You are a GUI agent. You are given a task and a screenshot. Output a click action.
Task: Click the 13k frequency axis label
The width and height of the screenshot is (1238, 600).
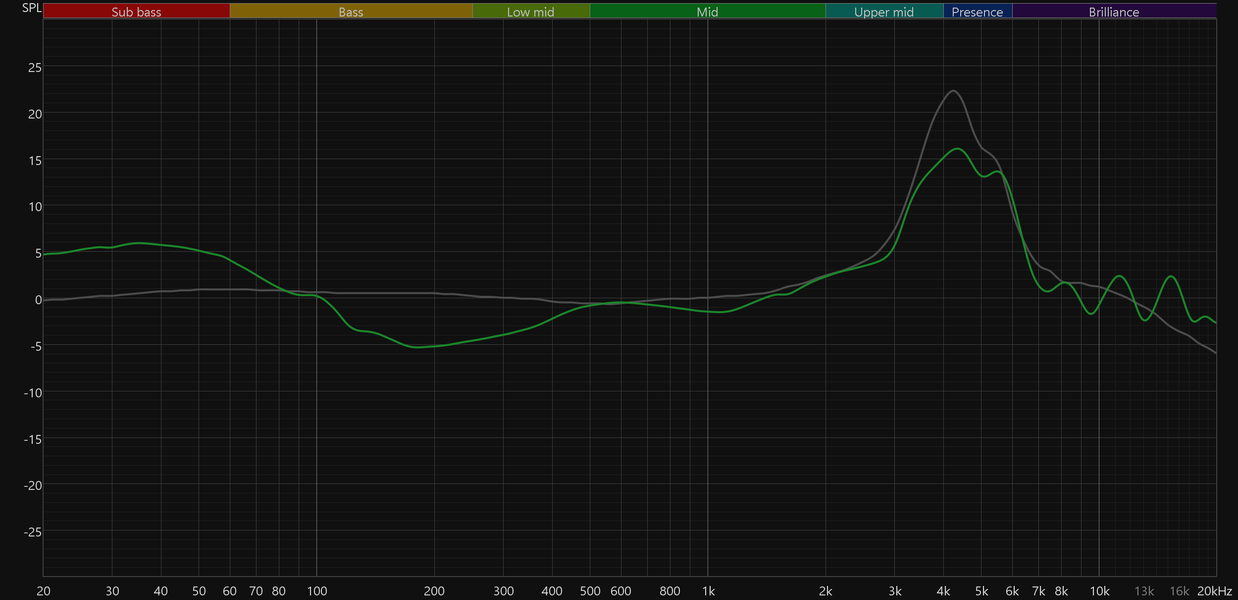[1144, 591]
